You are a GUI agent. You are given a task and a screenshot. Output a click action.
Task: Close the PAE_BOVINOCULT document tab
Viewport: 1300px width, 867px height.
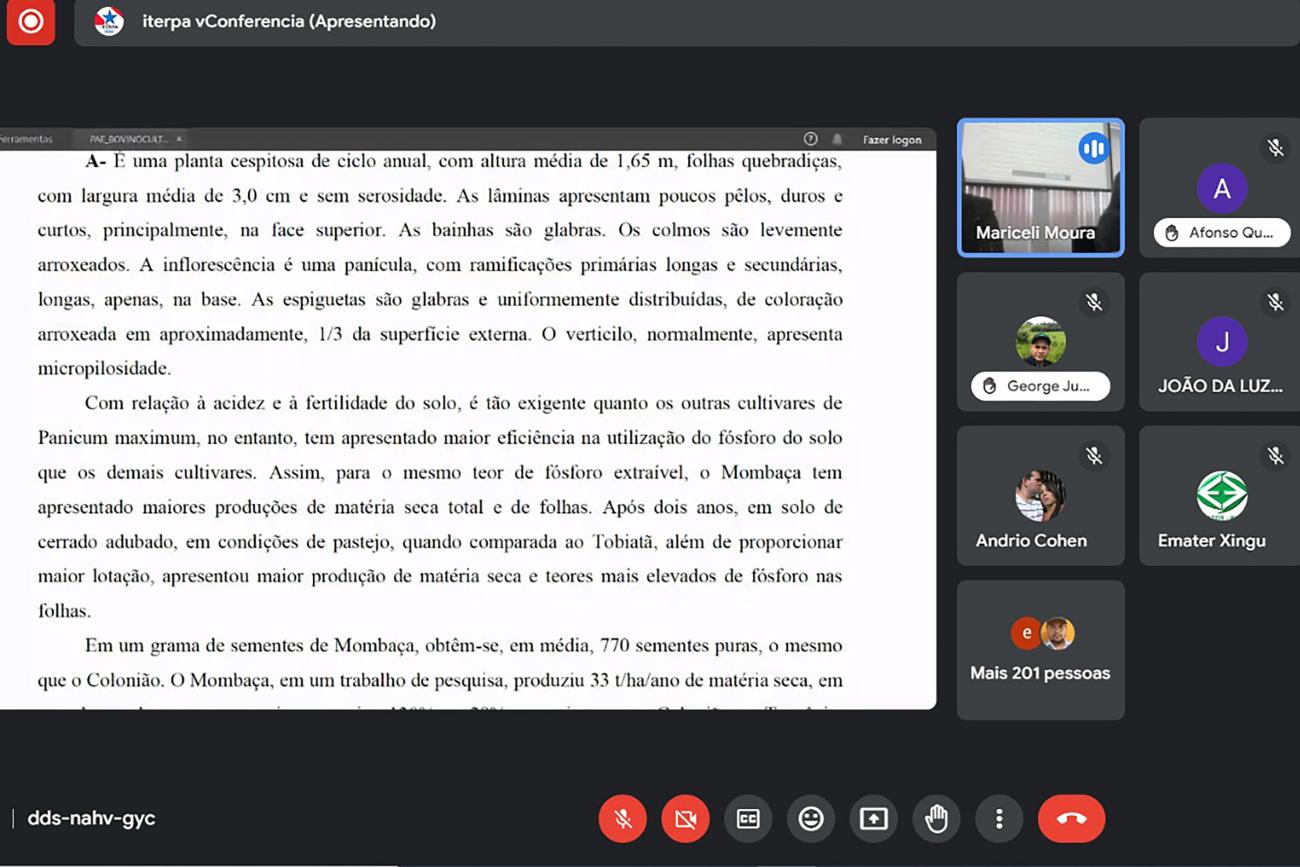click(179, 139)
